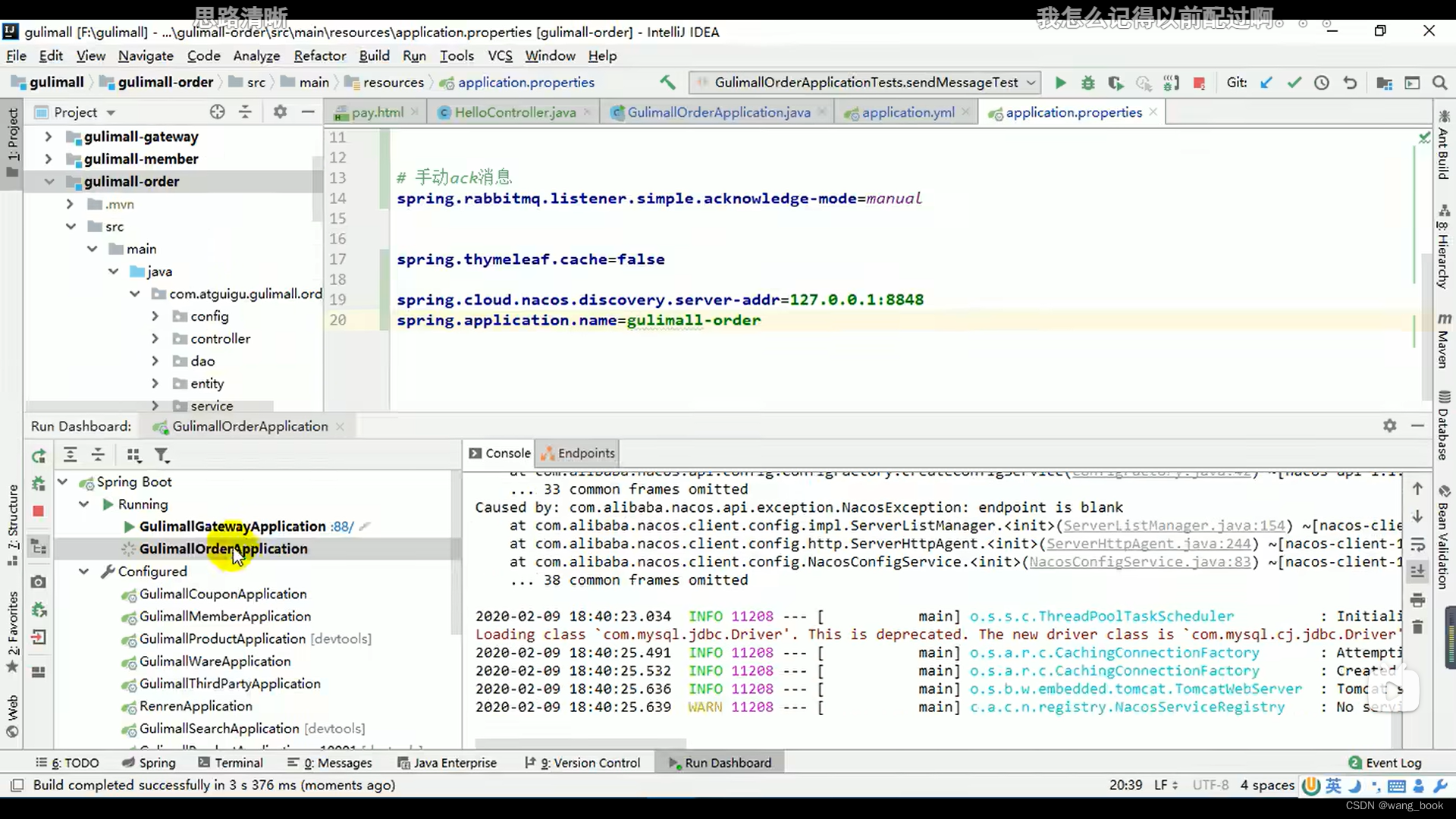Take thread dump with camera icon
Image resolution: width=1456 pixels, height=819 pixels.
pyautogui.click(x=39, y=582)
